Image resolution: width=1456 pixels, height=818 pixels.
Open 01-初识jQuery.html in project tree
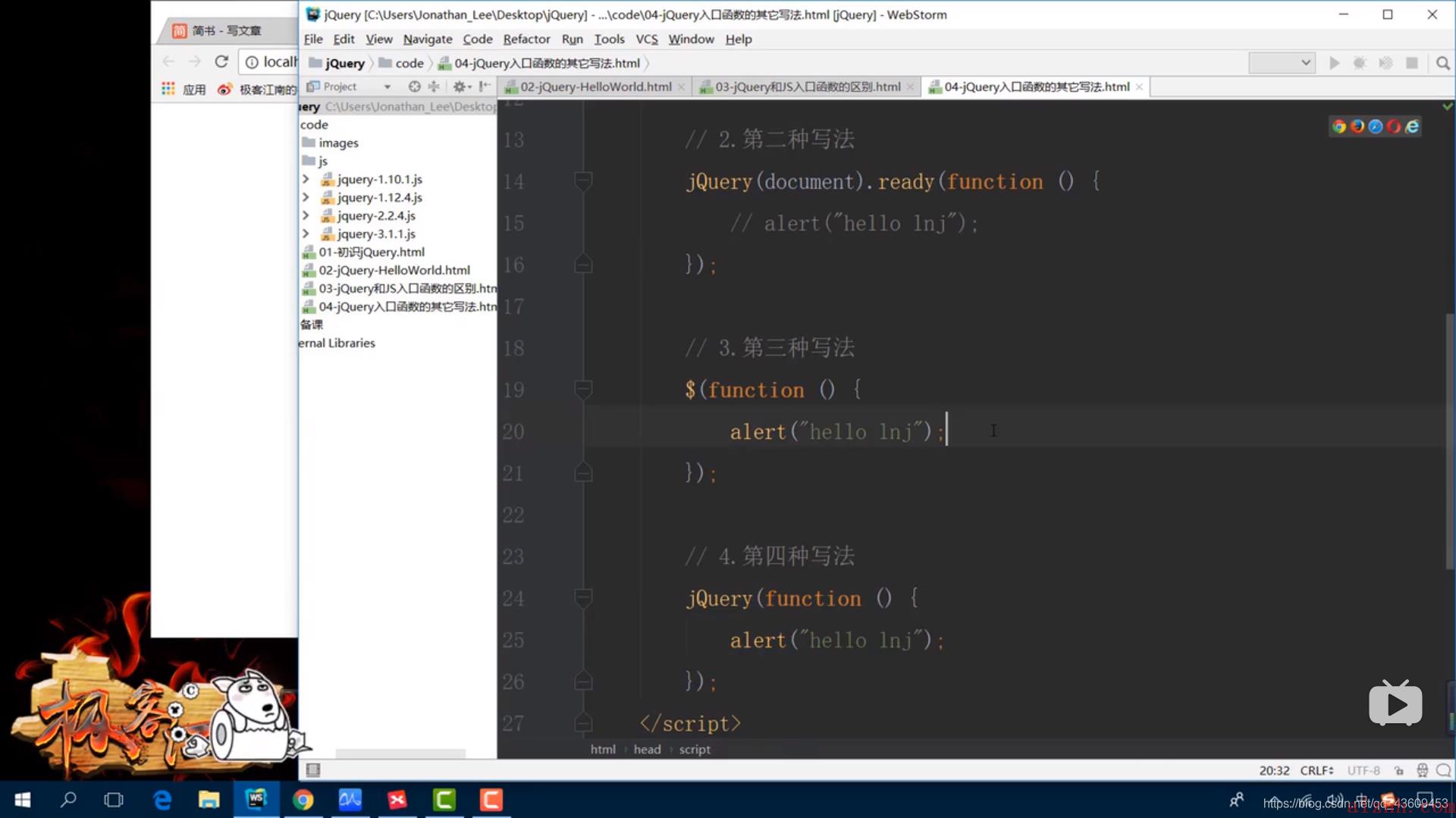point(363,252)
